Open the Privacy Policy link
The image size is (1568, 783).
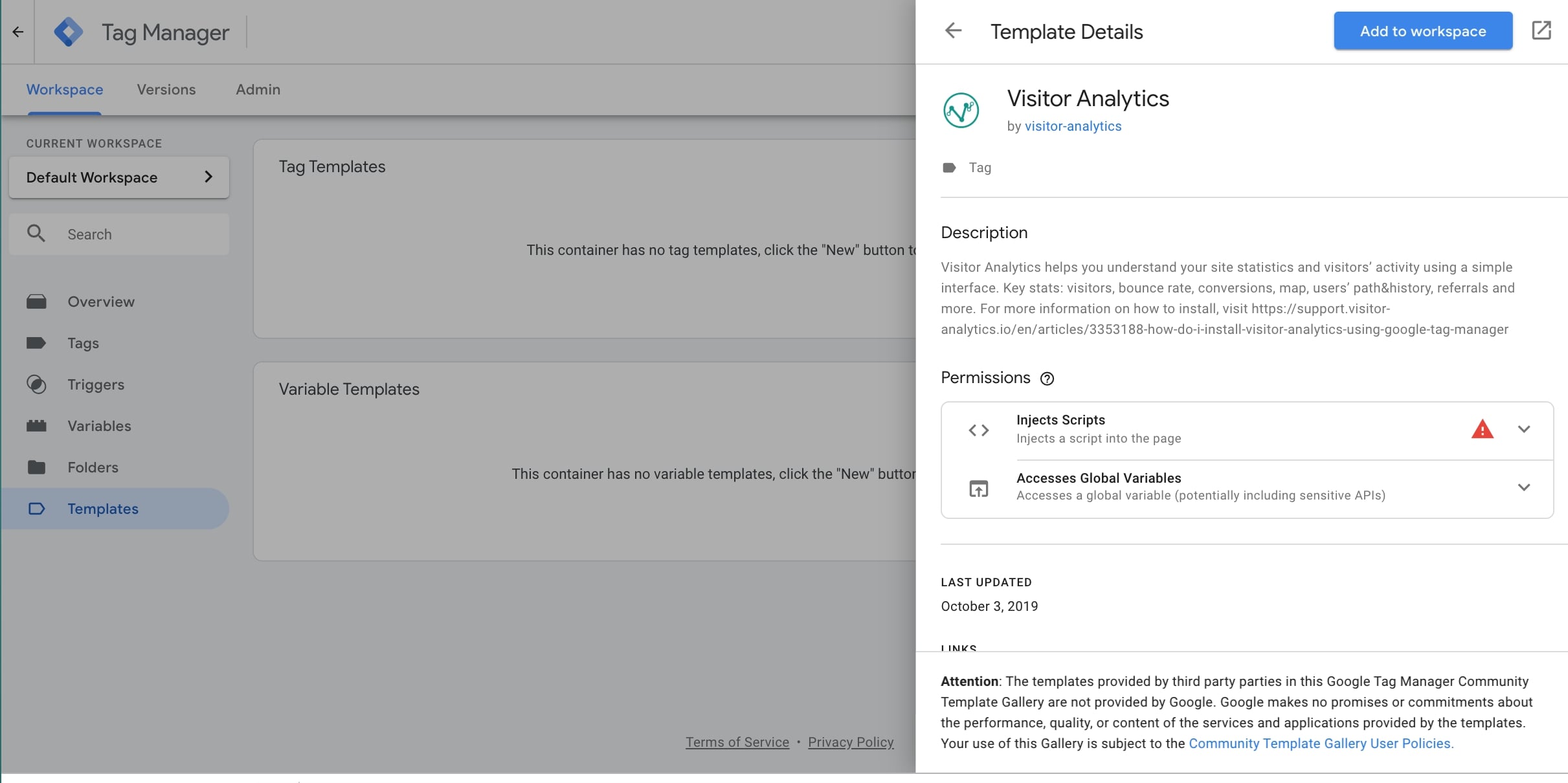[x=850, y=742]
